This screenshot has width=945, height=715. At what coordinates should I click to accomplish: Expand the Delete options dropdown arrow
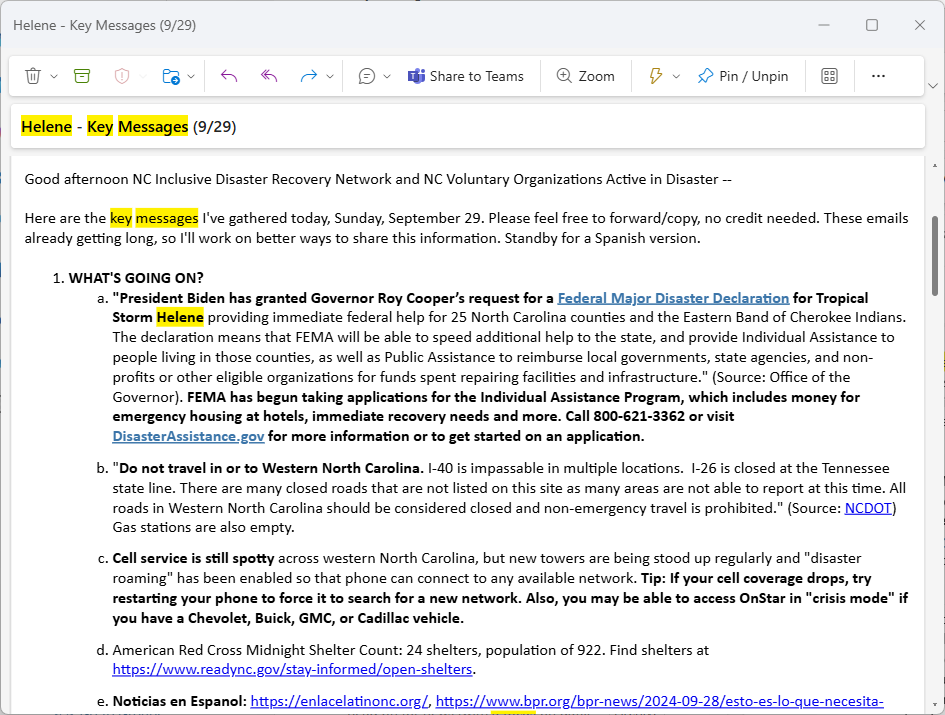pyautogui.click(x=54, y=76)
